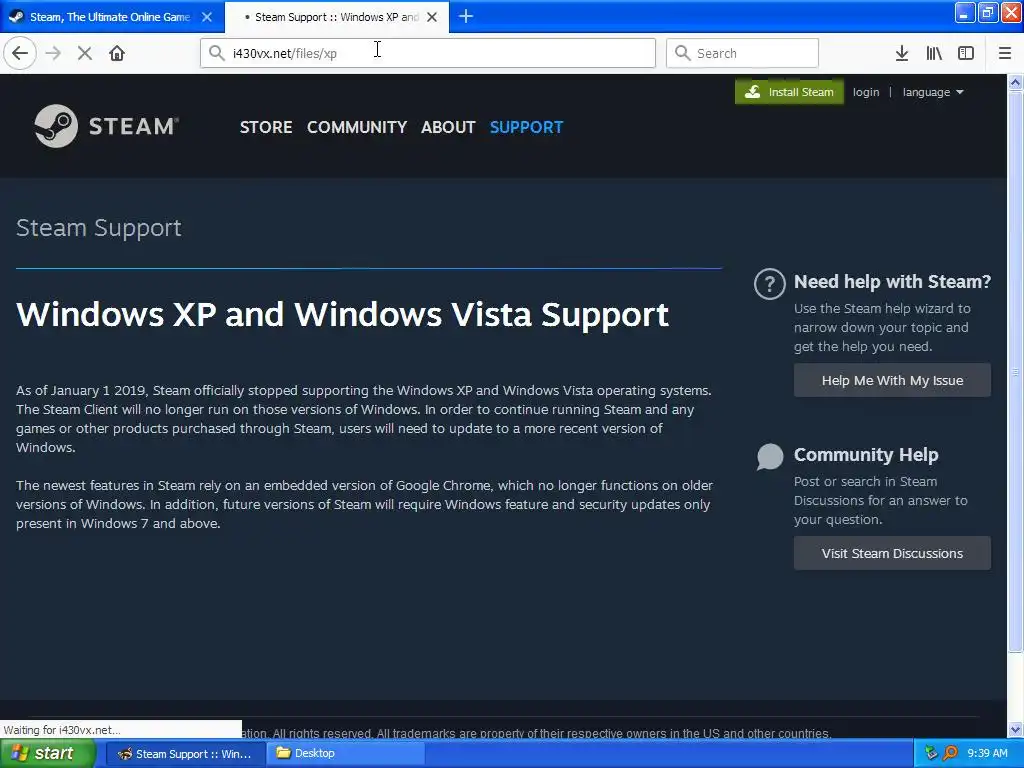1024x768 pixels.
Task: Click the Windows XP and Vista Support title
Action: [342, 314]
